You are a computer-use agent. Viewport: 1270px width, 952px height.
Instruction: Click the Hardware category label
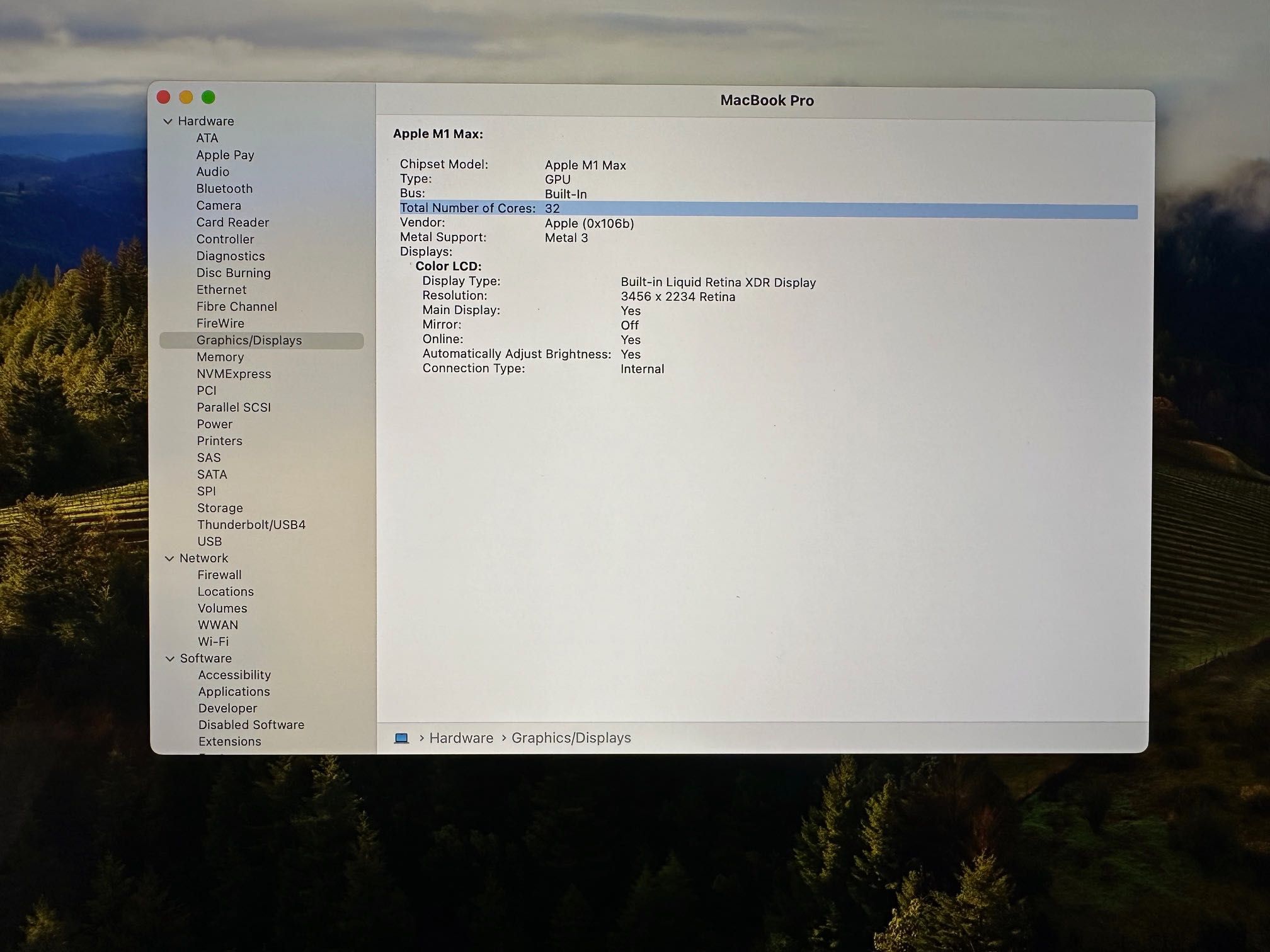click(206, 121)
